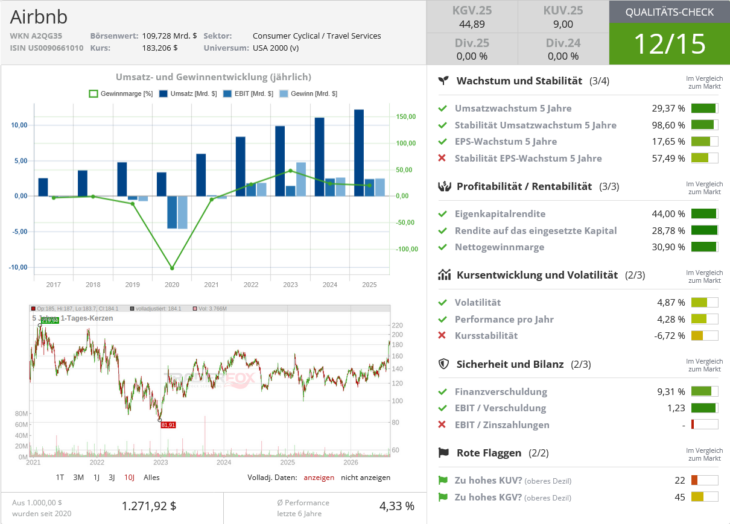Viewport: 730px width, 524px height.
Task: Click the 12/15 quality score box
Action: tap(669, 44)
